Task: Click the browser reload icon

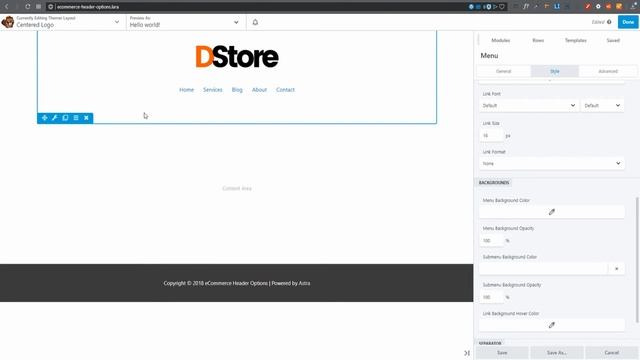Action: point(27,7)
